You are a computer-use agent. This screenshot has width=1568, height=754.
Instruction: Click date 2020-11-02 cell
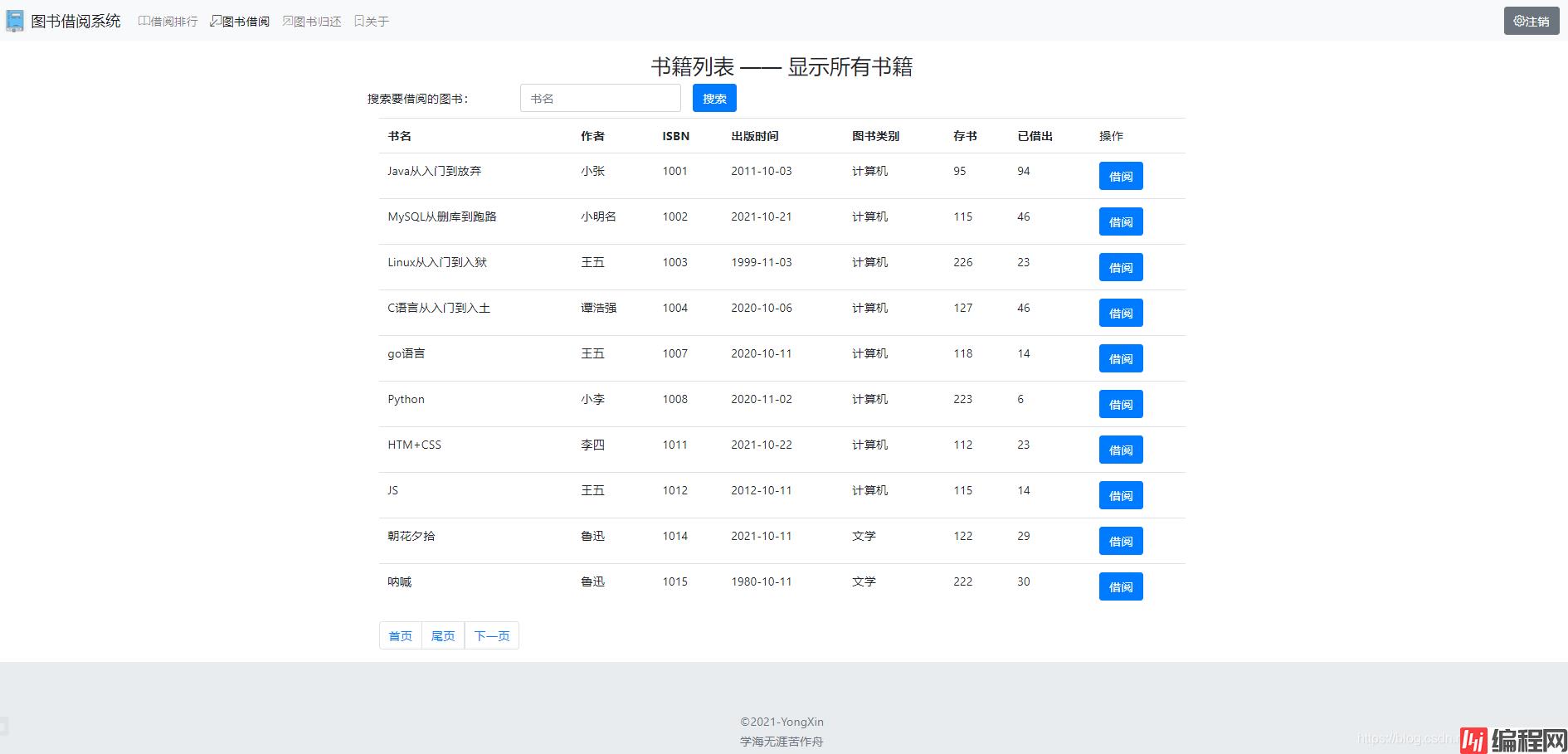coord(762,399)
